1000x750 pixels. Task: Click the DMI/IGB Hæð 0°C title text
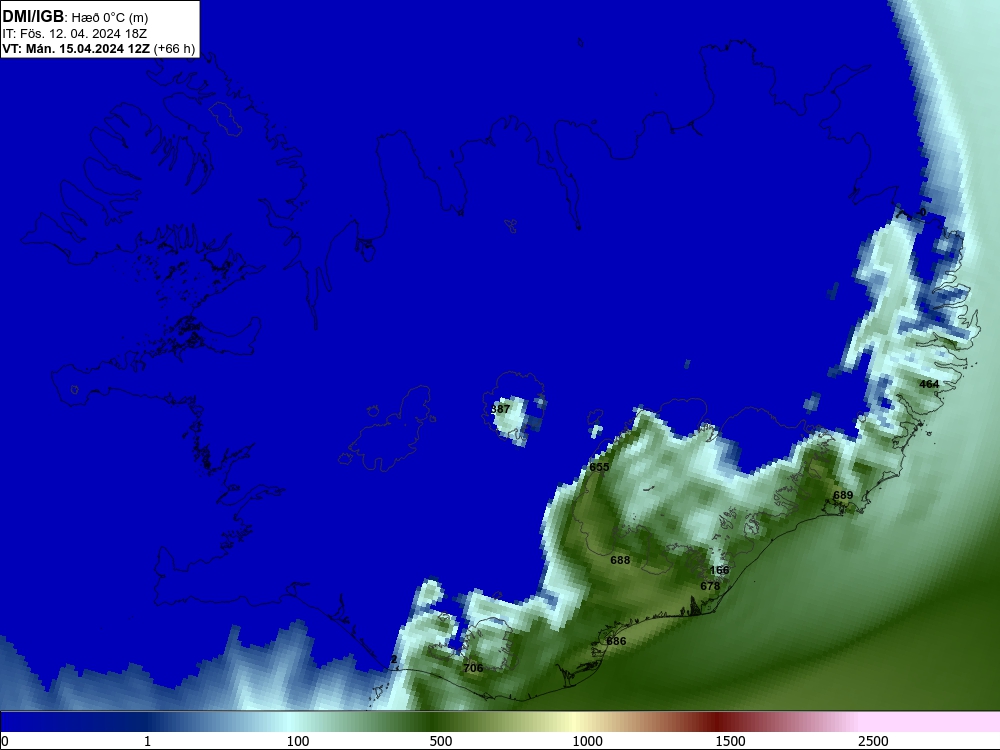click(x=75, y=17)
